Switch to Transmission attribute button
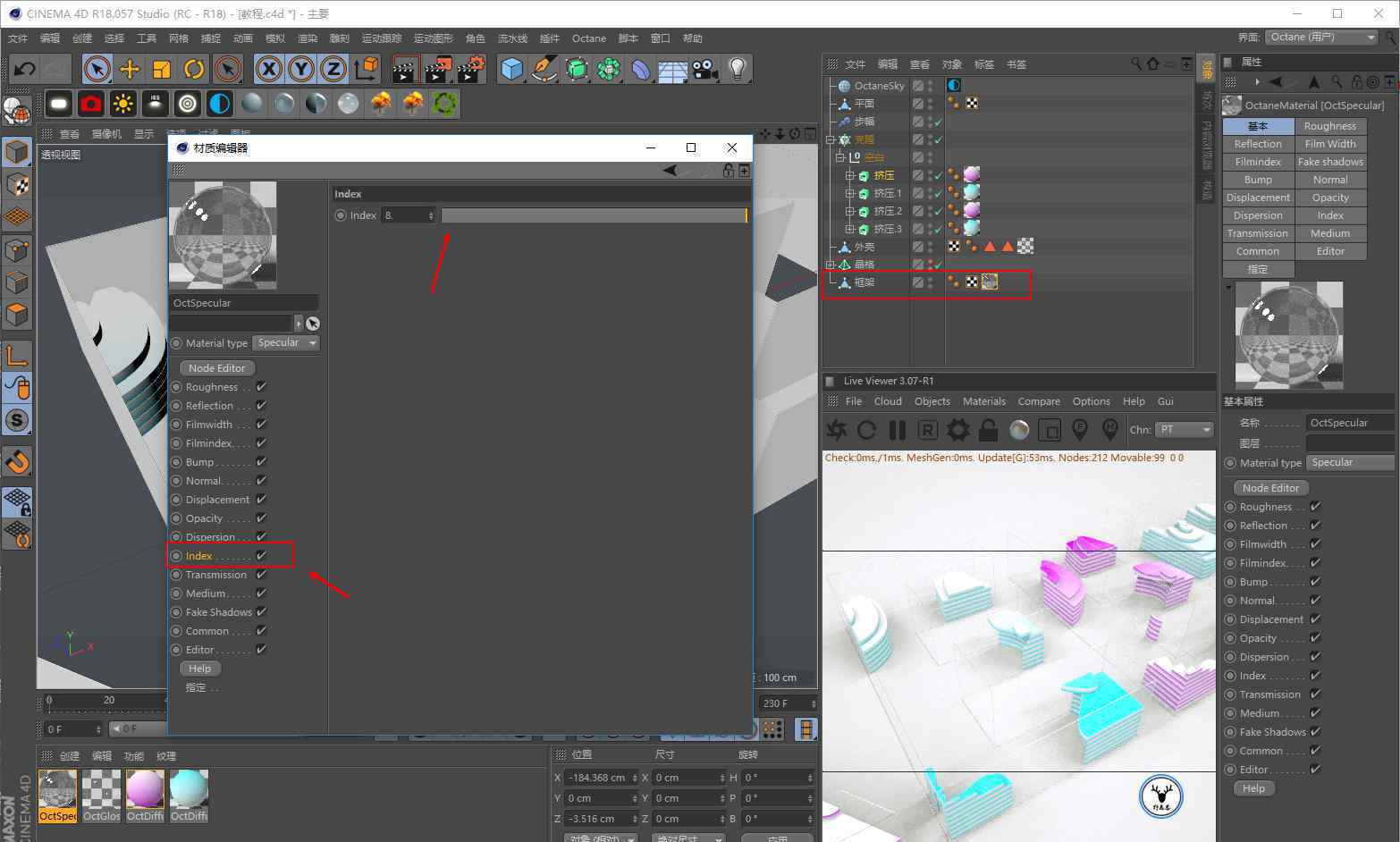This screenshot has width=1400, height=842. (x=1258, y=233)
